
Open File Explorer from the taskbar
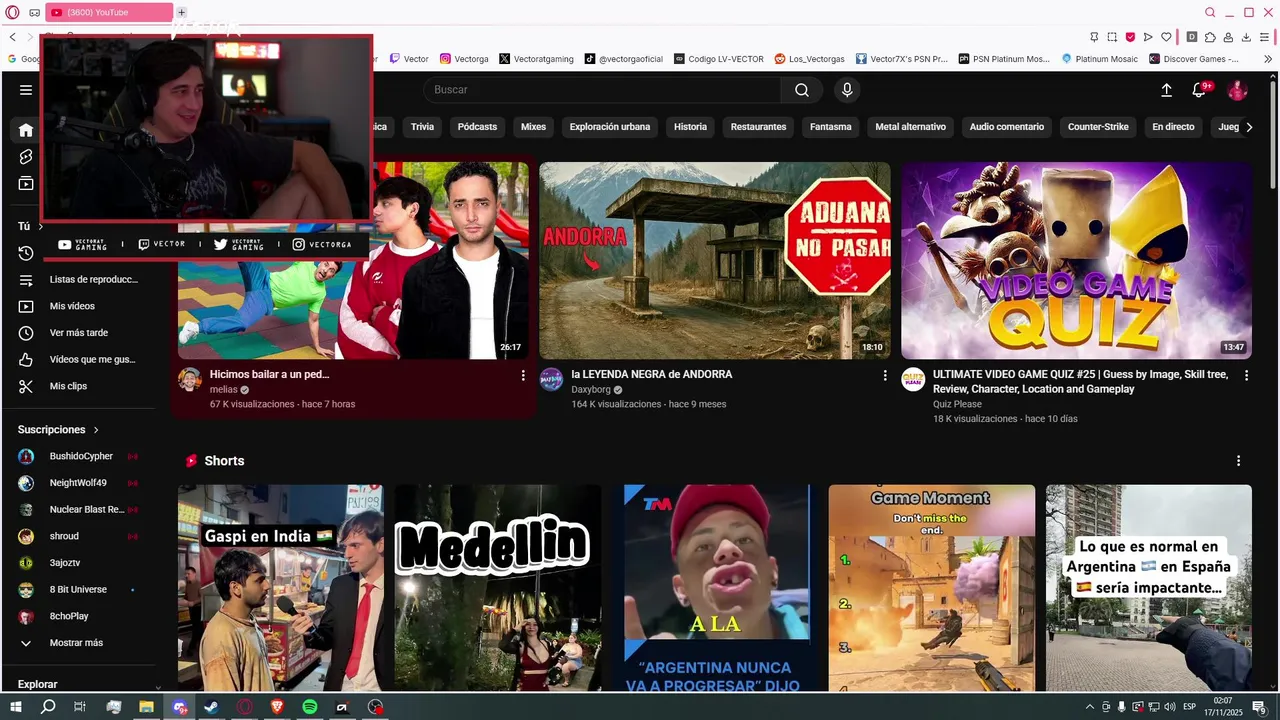pyautogui.click(x=146, y=707)
